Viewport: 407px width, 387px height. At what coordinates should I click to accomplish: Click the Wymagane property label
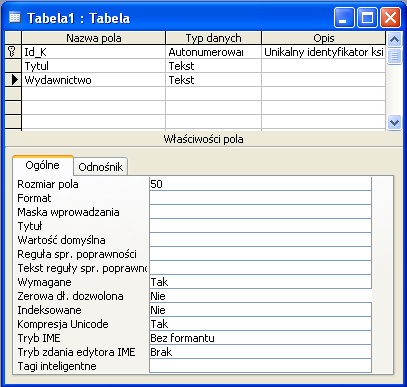44,282
